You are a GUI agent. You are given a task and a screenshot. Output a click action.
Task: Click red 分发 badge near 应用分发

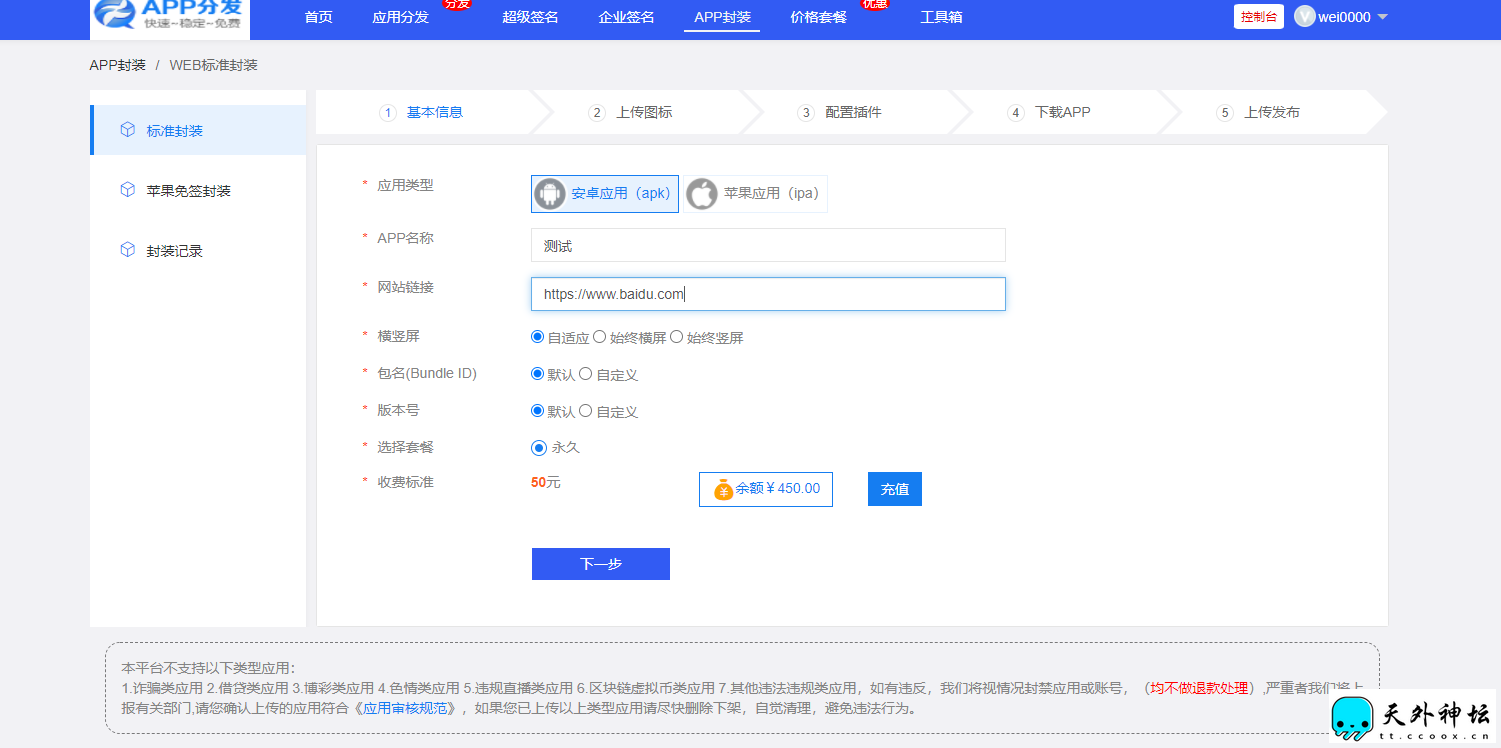(457, 3)
